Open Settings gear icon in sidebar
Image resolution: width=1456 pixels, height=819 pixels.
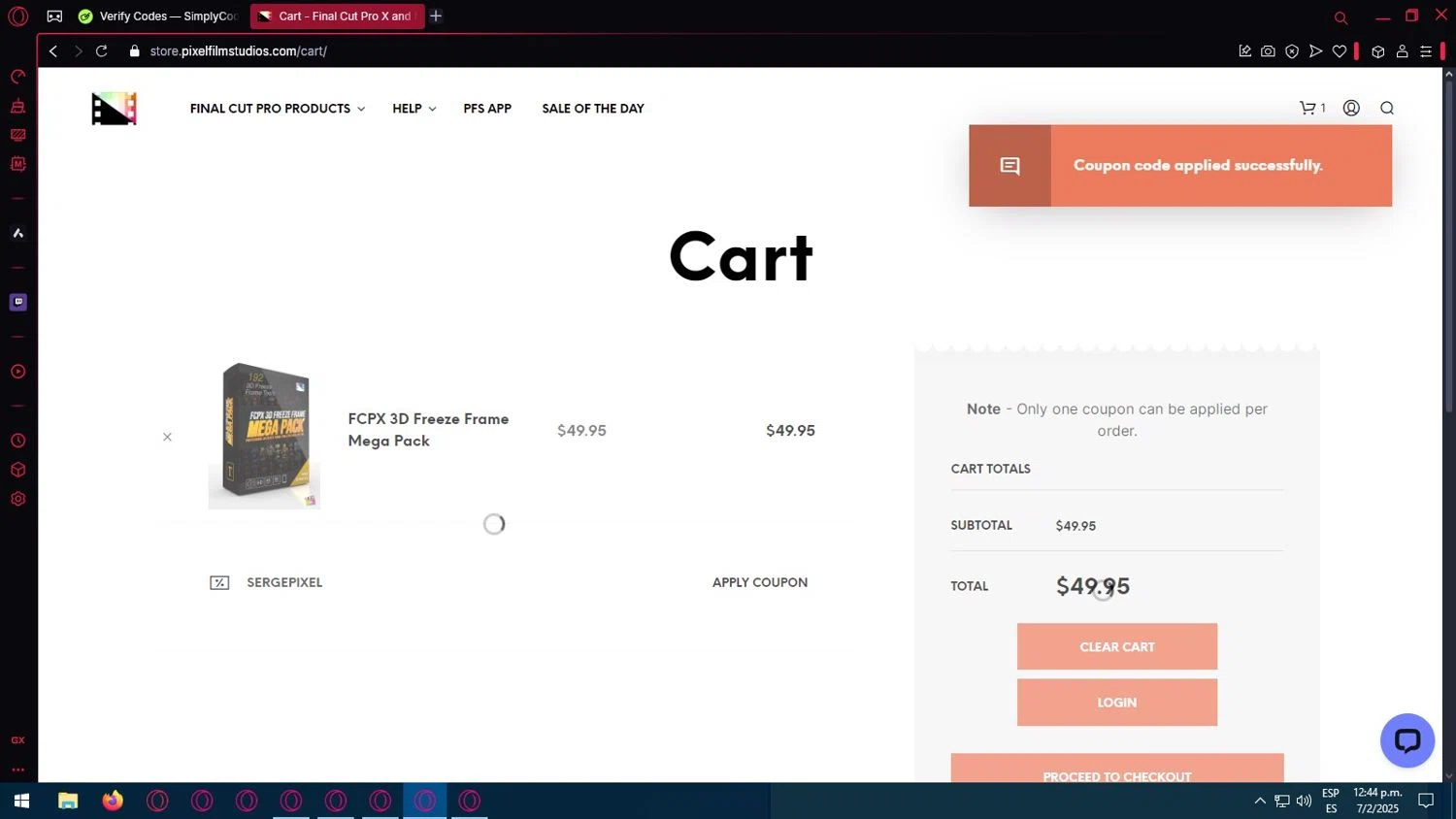coord(17,499)
